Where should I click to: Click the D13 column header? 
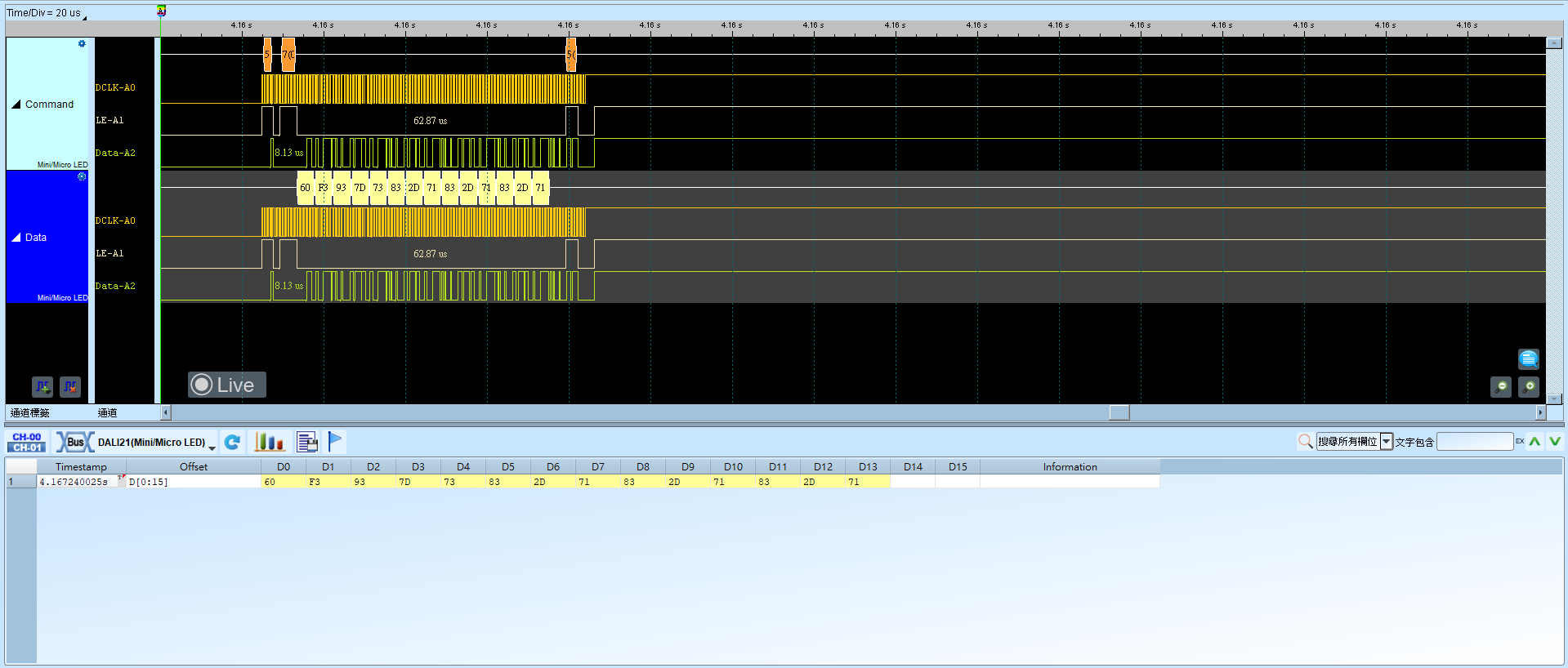pyautogui.click(x=868, y=467)
